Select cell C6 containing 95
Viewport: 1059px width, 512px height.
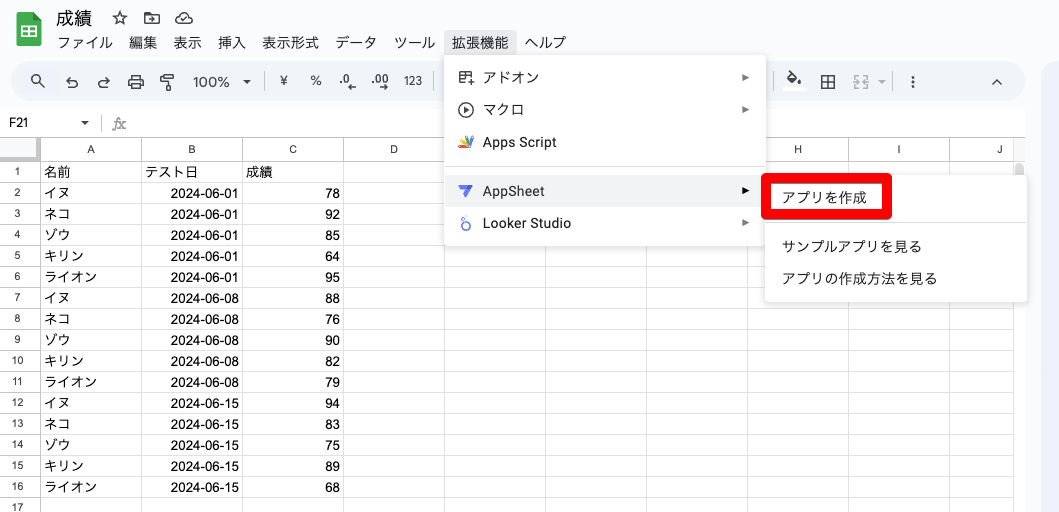[293, 277]
